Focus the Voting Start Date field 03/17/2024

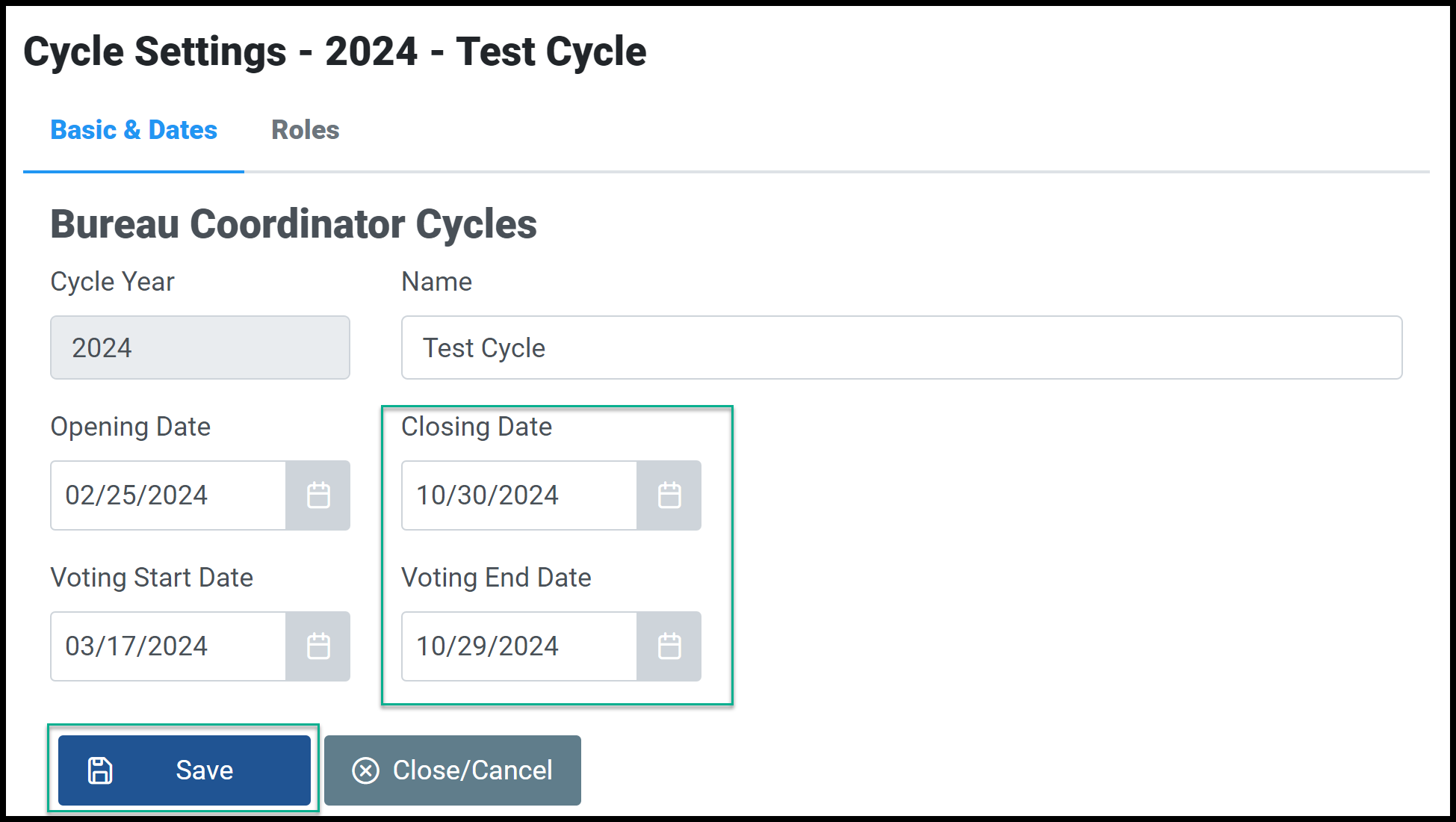pyautogui.click(x=168, y=646)
